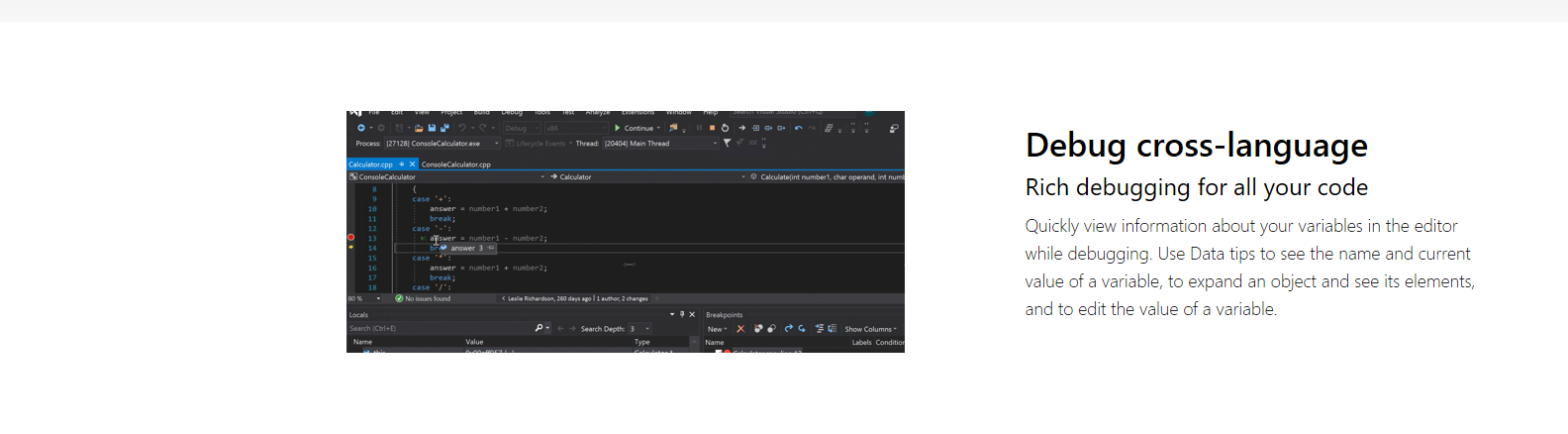Viewport: 1568px width, 434px height.
Task: Click the red X delete breakpoint icon
Action: pyautogui.click(x=740, y=329)
